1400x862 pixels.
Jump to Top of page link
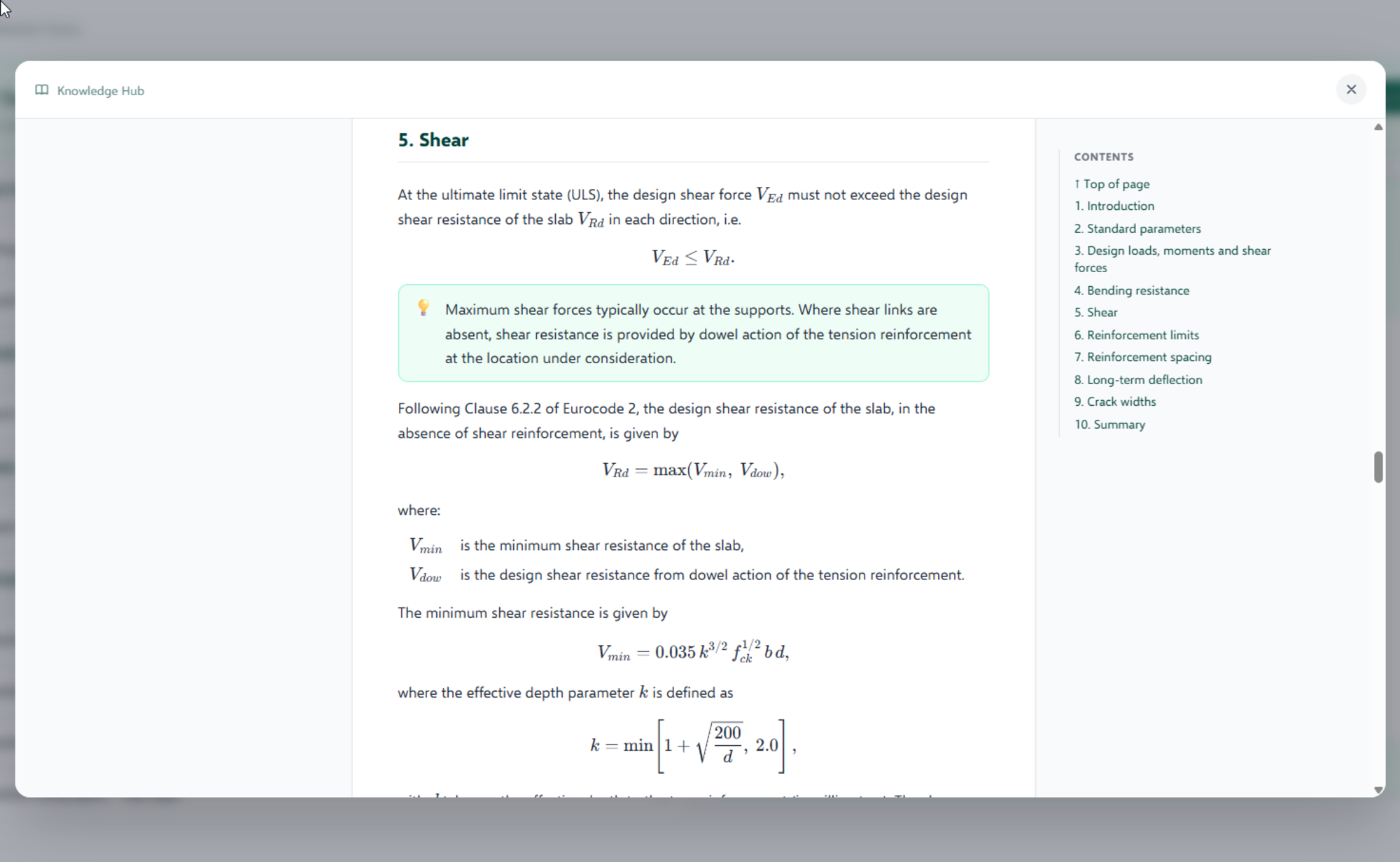coord(1112,184)
